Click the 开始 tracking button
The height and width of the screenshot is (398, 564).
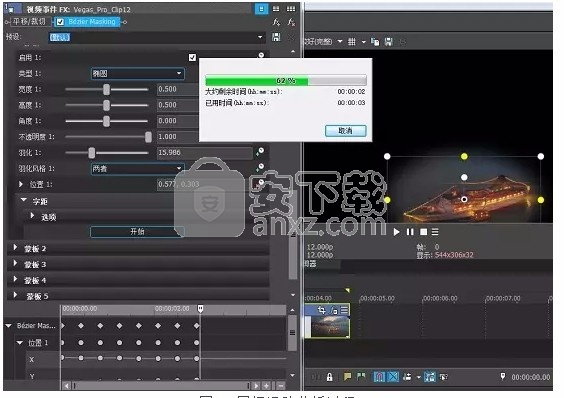point(137,231)
